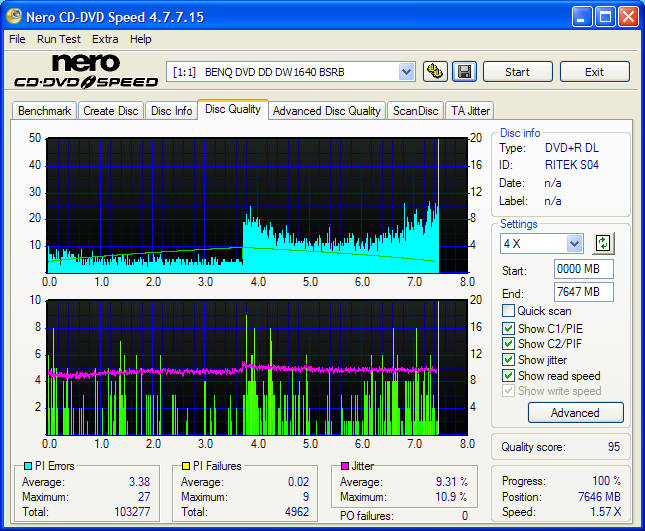Image resolution: width=645 pixels, height=531 pixels.
Task: Click the Nero app icon in title bar
Action: pyautogui.click(x=14, y=17)
